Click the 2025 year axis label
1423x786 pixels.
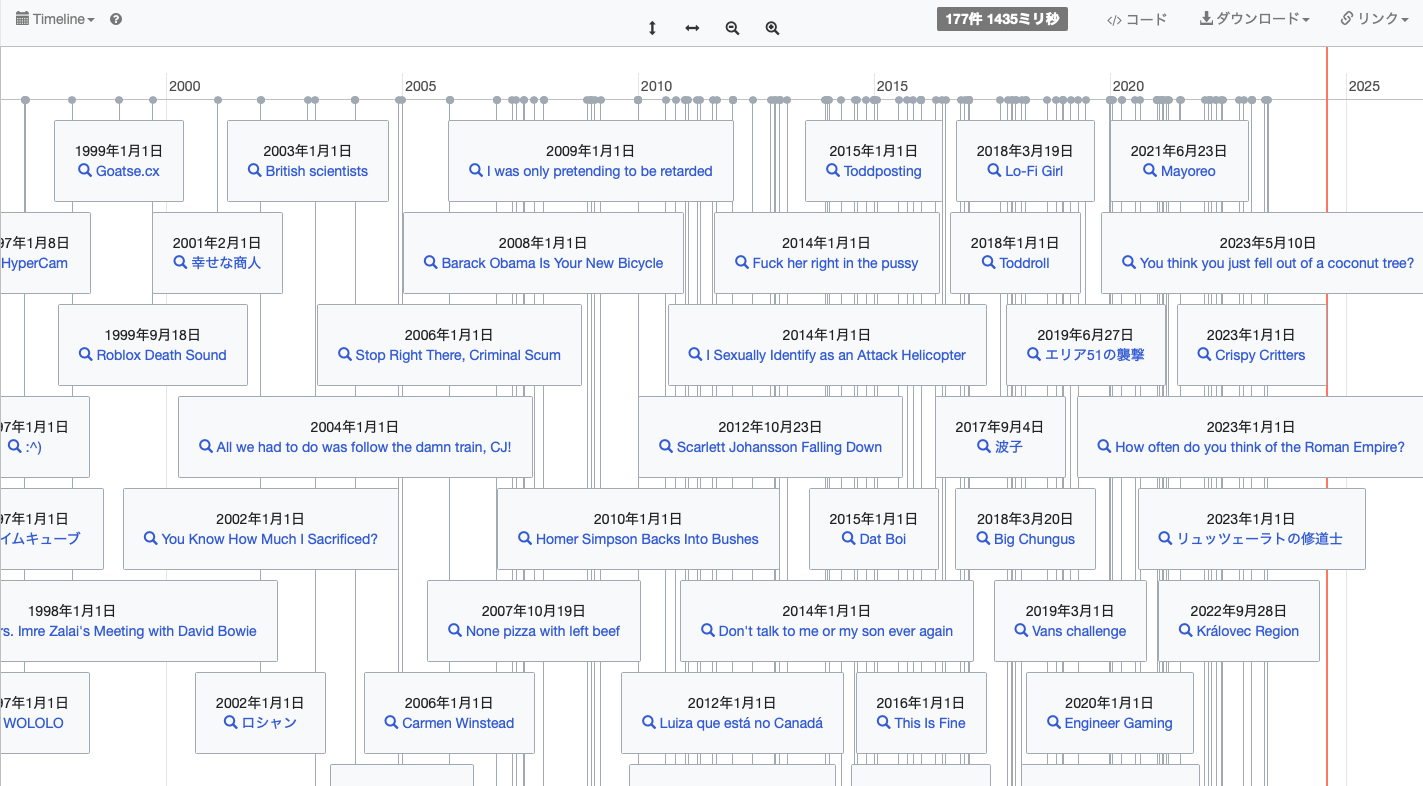1364,86
